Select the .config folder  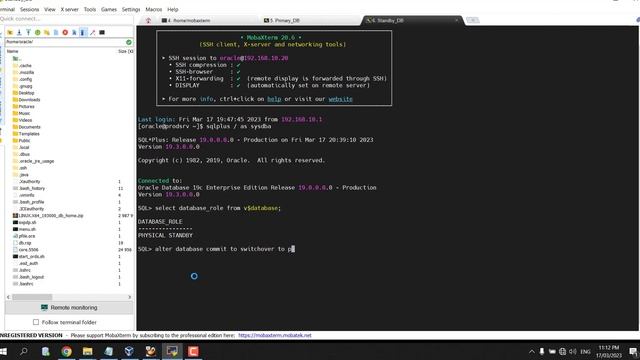coord(26,79)
